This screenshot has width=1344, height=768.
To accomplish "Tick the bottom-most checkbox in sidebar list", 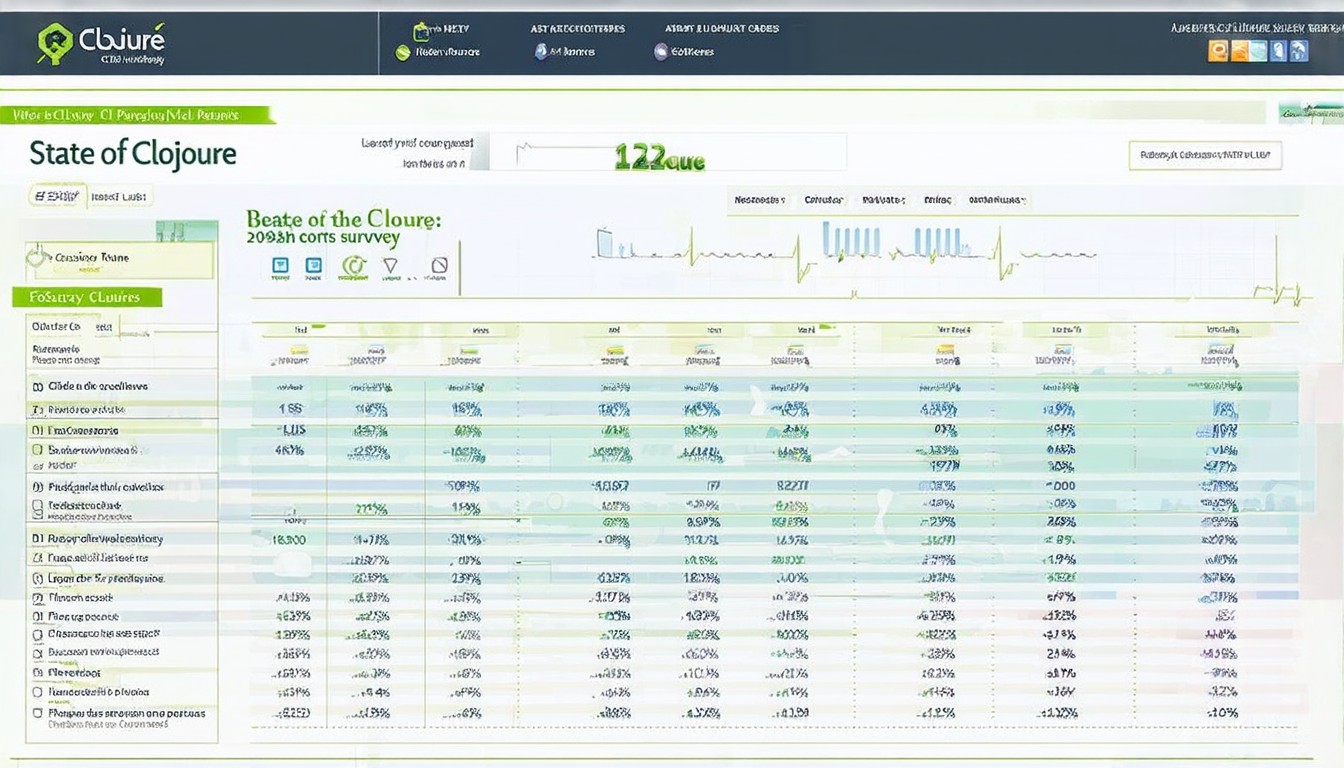I will pyautogui.click(x=38, y=714).
